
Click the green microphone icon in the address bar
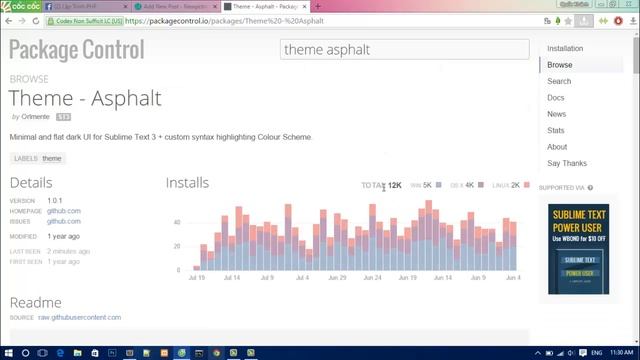pos(558,21)
